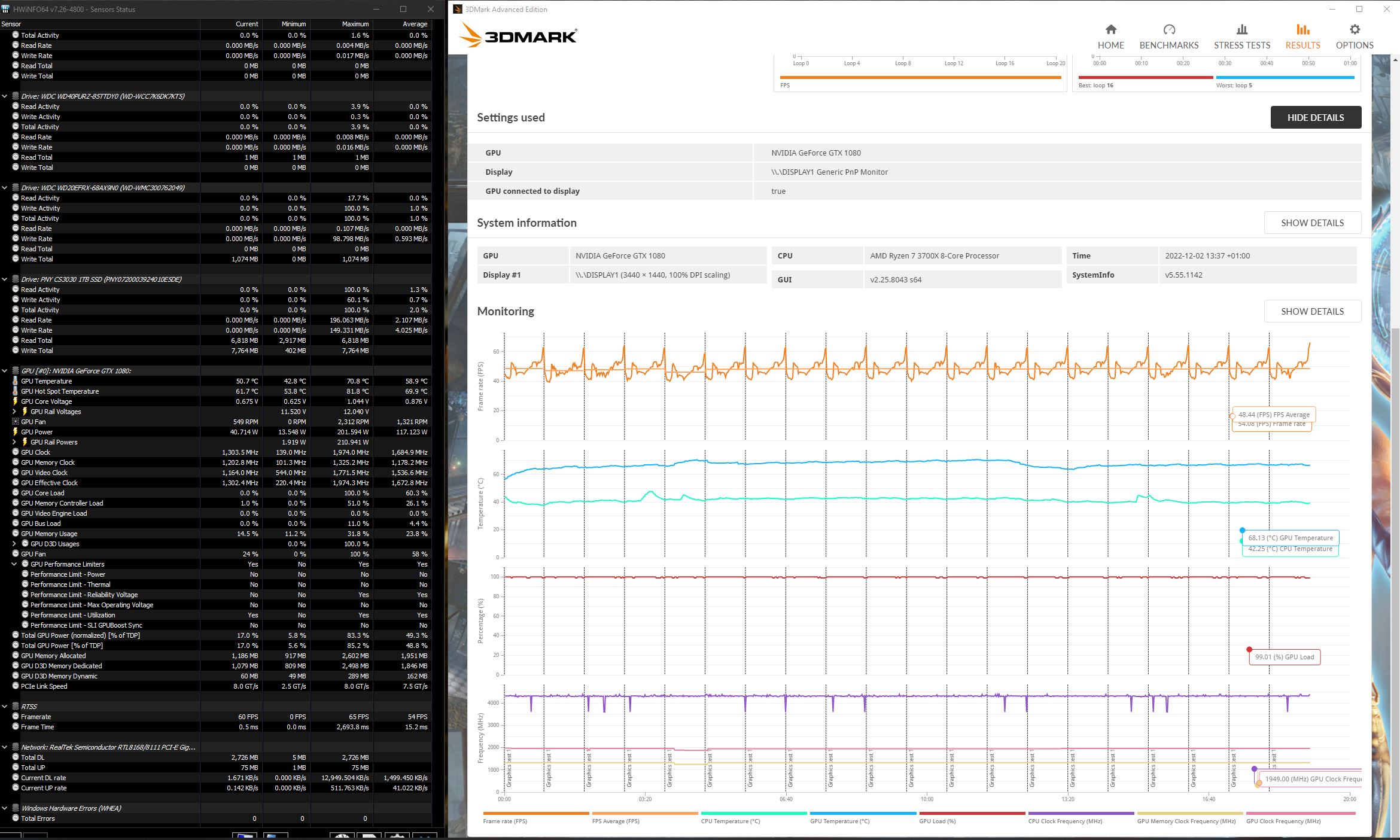The width and height of the screenshot is (1400, 840).
Task: Collapse the PNY CS3030 1TB SSD section
Action: pyautogui.click(x=5, y=279)
